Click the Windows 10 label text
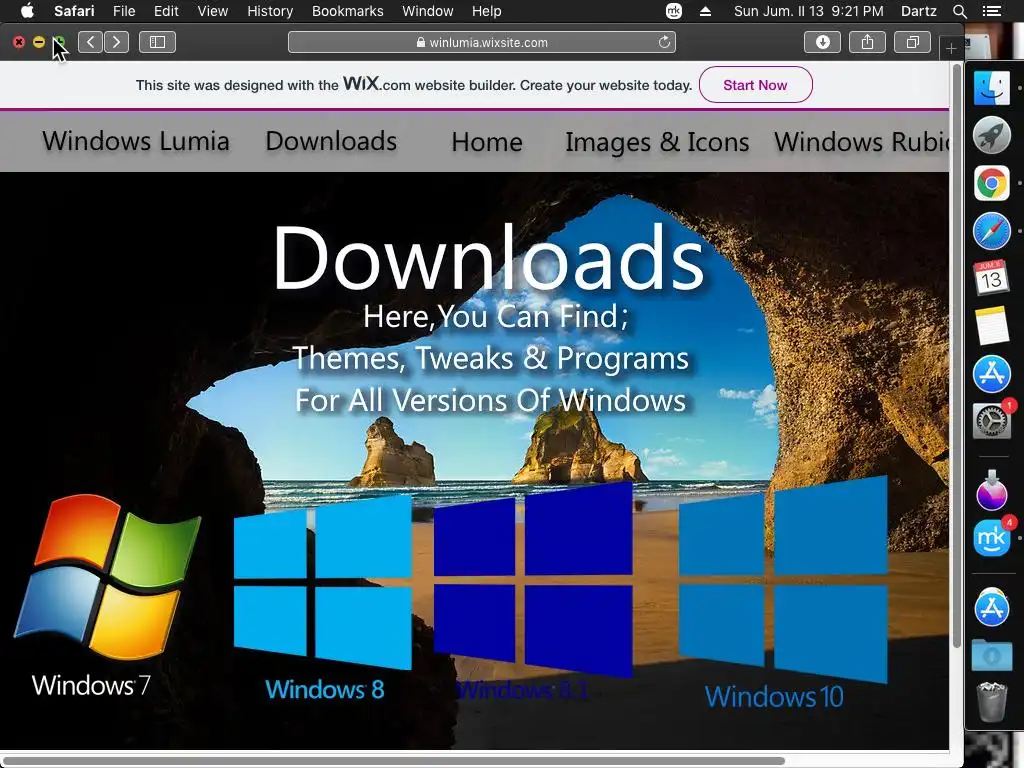The image size is (1024, 768). [x=774, y=697]
